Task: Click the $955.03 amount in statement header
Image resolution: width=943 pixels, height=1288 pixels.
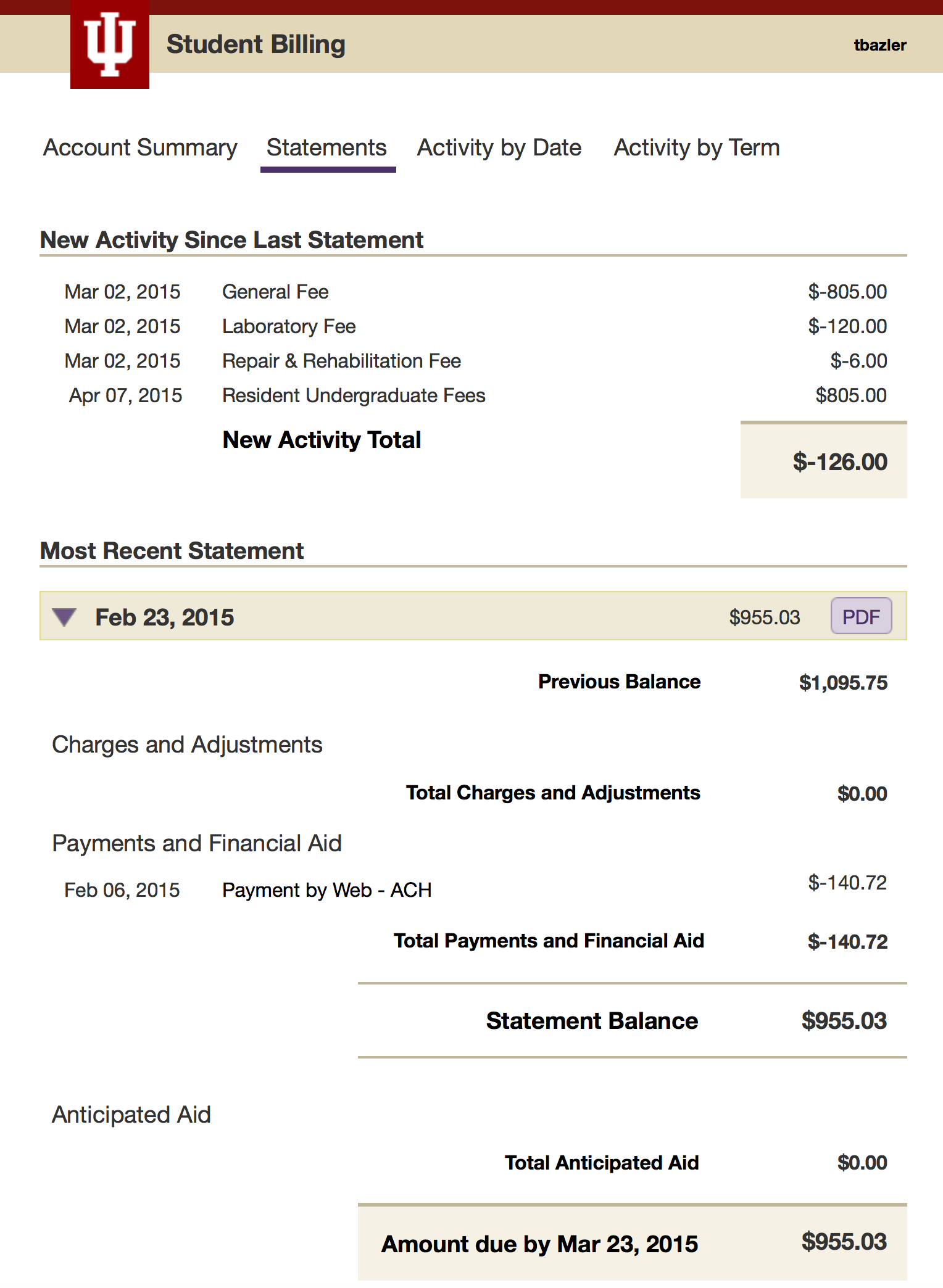Action: pos(765,617)
